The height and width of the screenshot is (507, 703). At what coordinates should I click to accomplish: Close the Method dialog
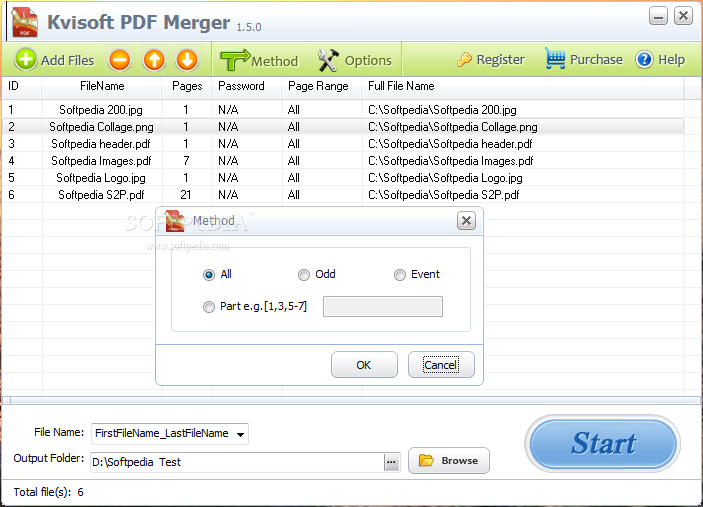466,221
